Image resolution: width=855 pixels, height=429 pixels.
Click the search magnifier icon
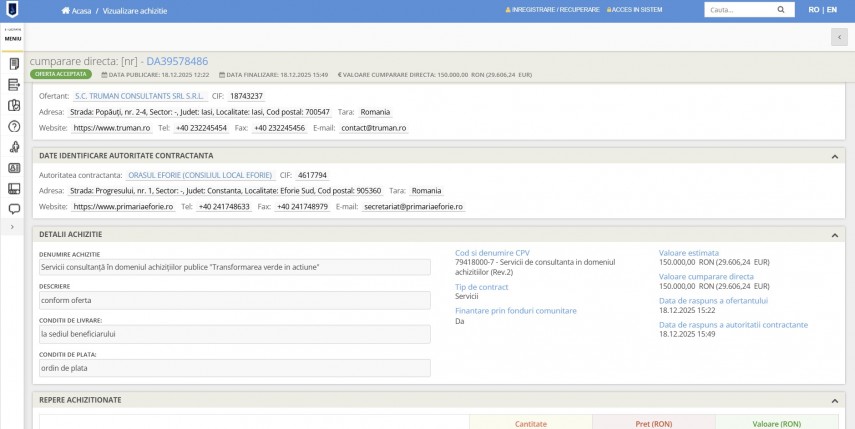coord(787,10)
